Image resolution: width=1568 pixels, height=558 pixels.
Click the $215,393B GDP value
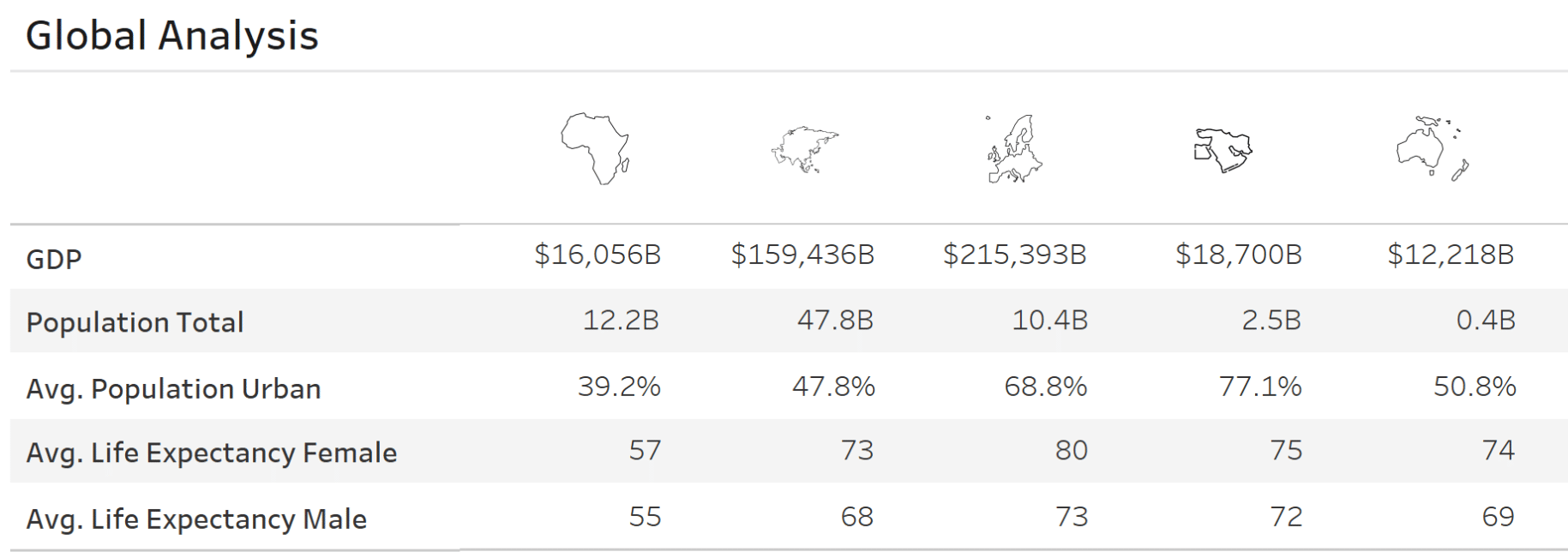[x=1015, y=255]
